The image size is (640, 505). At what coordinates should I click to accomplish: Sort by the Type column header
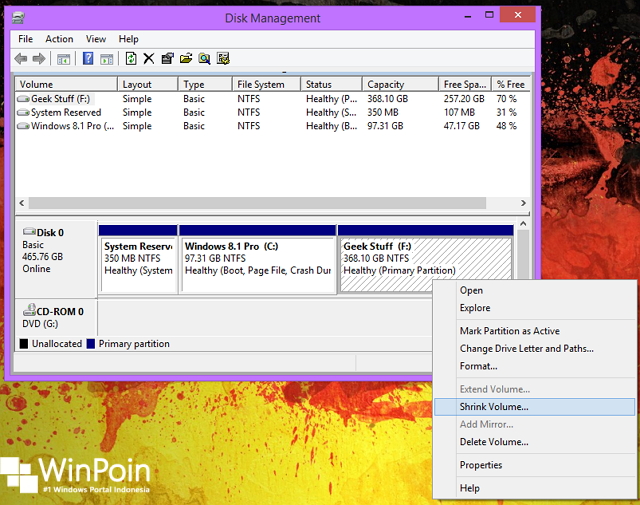coord(205,84)
